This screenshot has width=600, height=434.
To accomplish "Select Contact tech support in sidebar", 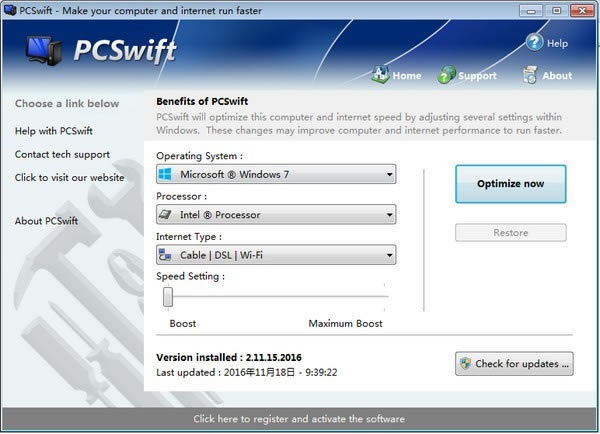I will (x=62, y=155).
